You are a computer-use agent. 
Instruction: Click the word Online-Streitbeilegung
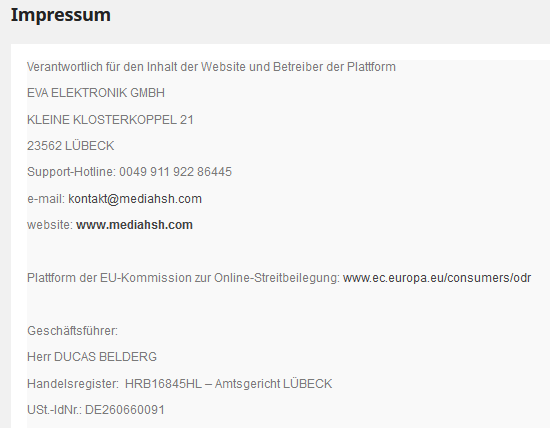coord(275,278)
